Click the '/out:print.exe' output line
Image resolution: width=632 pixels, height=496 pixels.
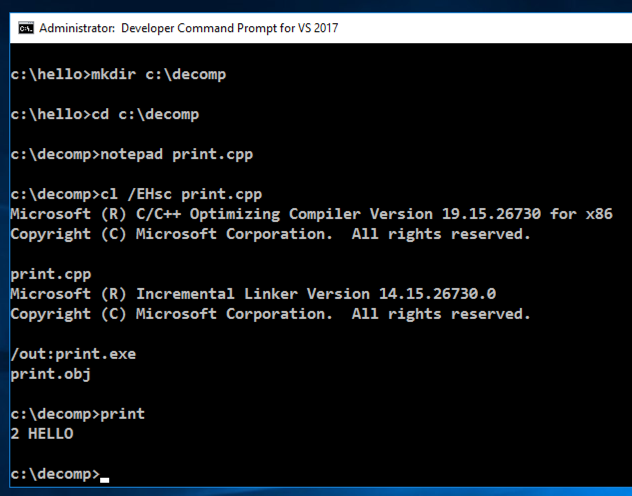tap(73, 354)
